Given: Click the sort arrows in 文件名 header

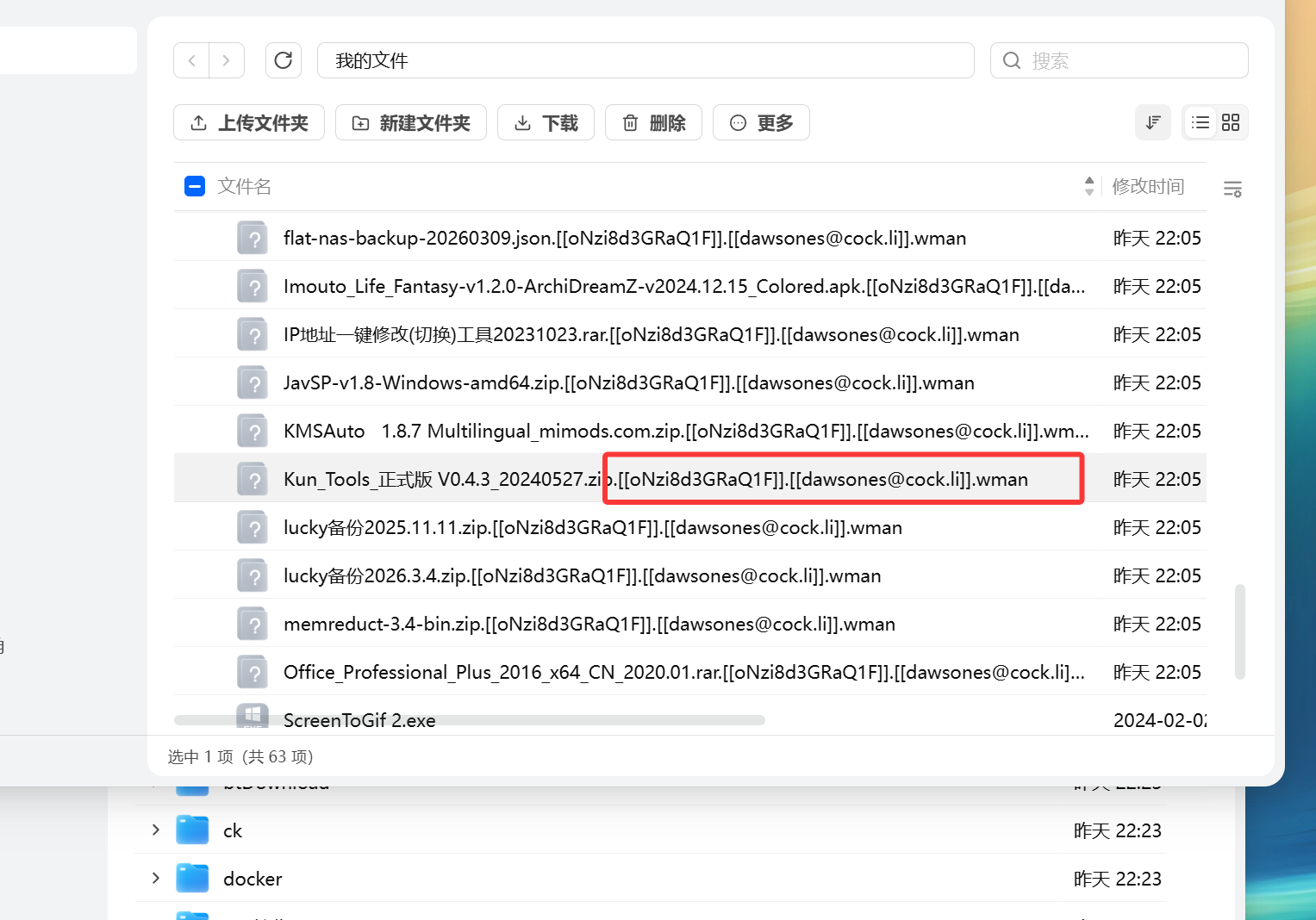Looking at the screenshot, I should point(1089,186).
